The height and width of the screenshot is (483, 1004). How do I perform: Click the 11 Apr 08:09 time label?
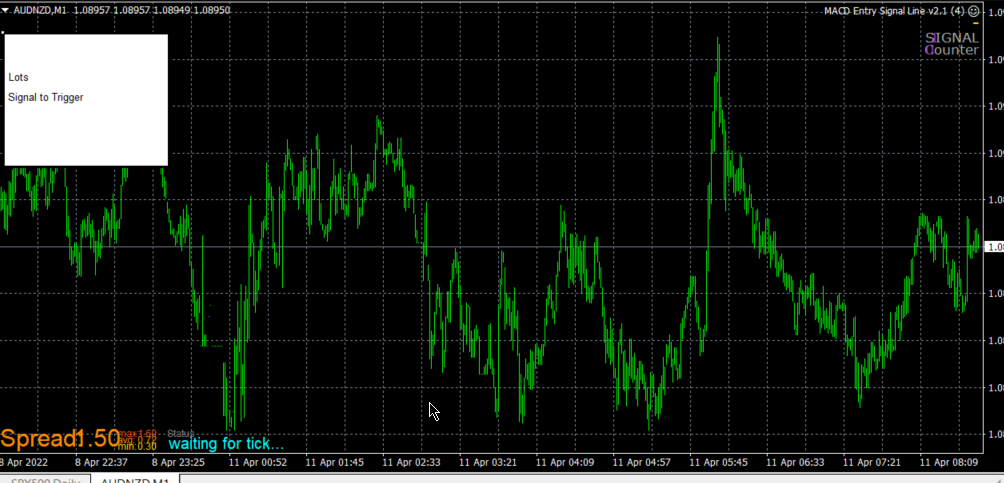tap(949, 462)
